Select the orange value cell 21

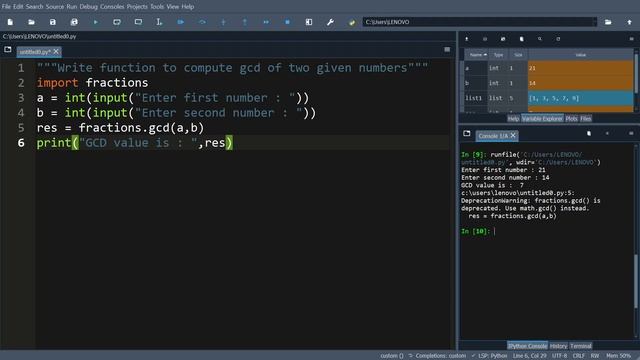click(580, 68)
